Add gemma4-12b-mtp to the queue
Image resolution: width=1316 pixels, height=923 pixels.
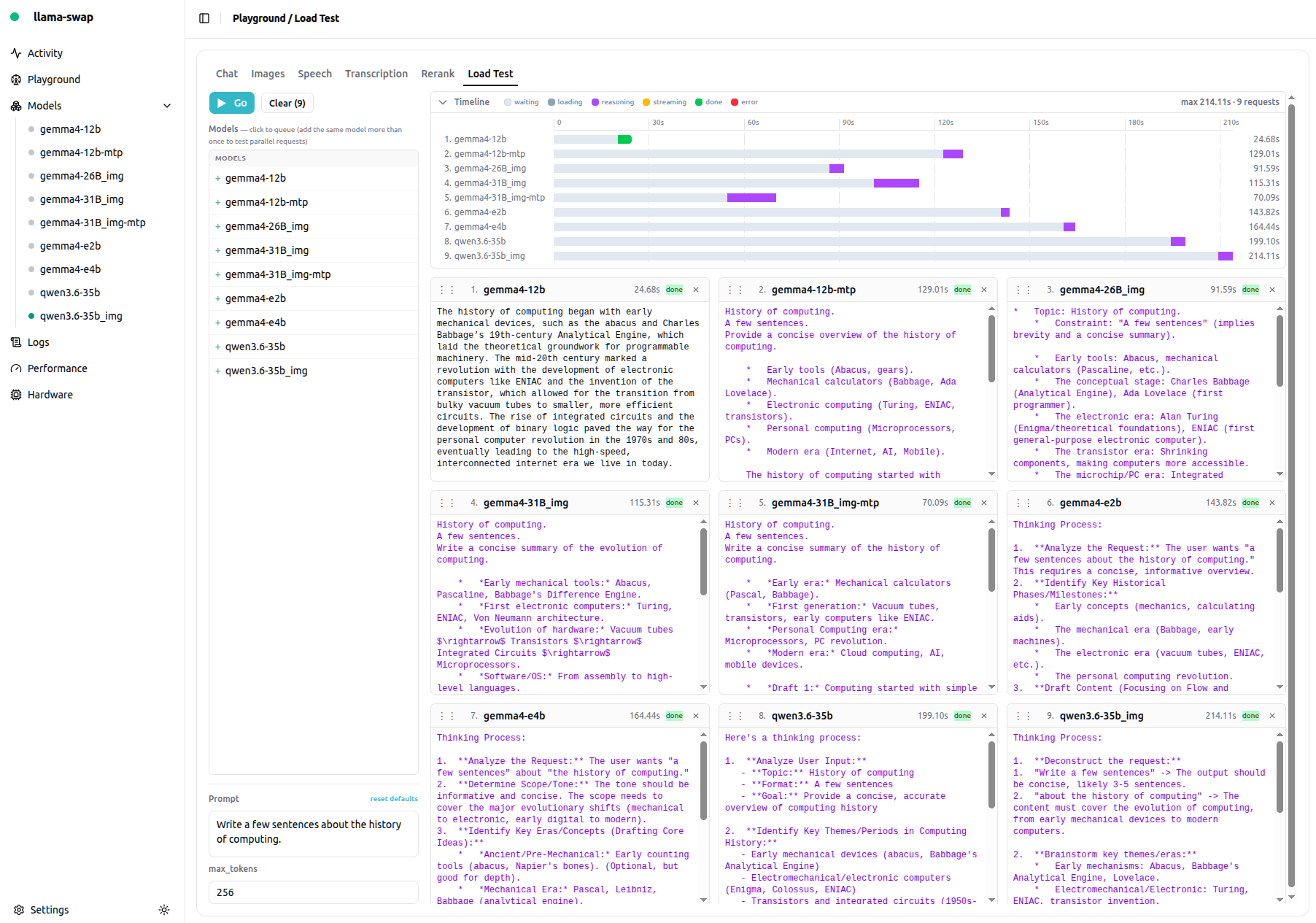click(x=314, y=202)
